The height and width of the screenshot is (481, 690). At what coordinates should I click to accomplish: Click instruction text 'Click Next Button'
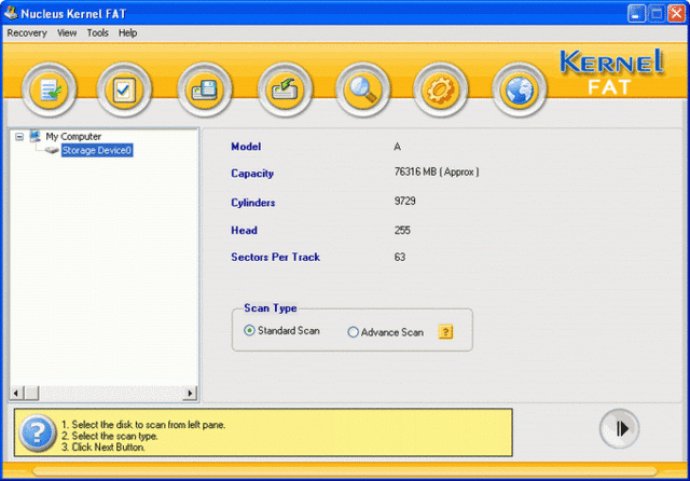[108, 447]
